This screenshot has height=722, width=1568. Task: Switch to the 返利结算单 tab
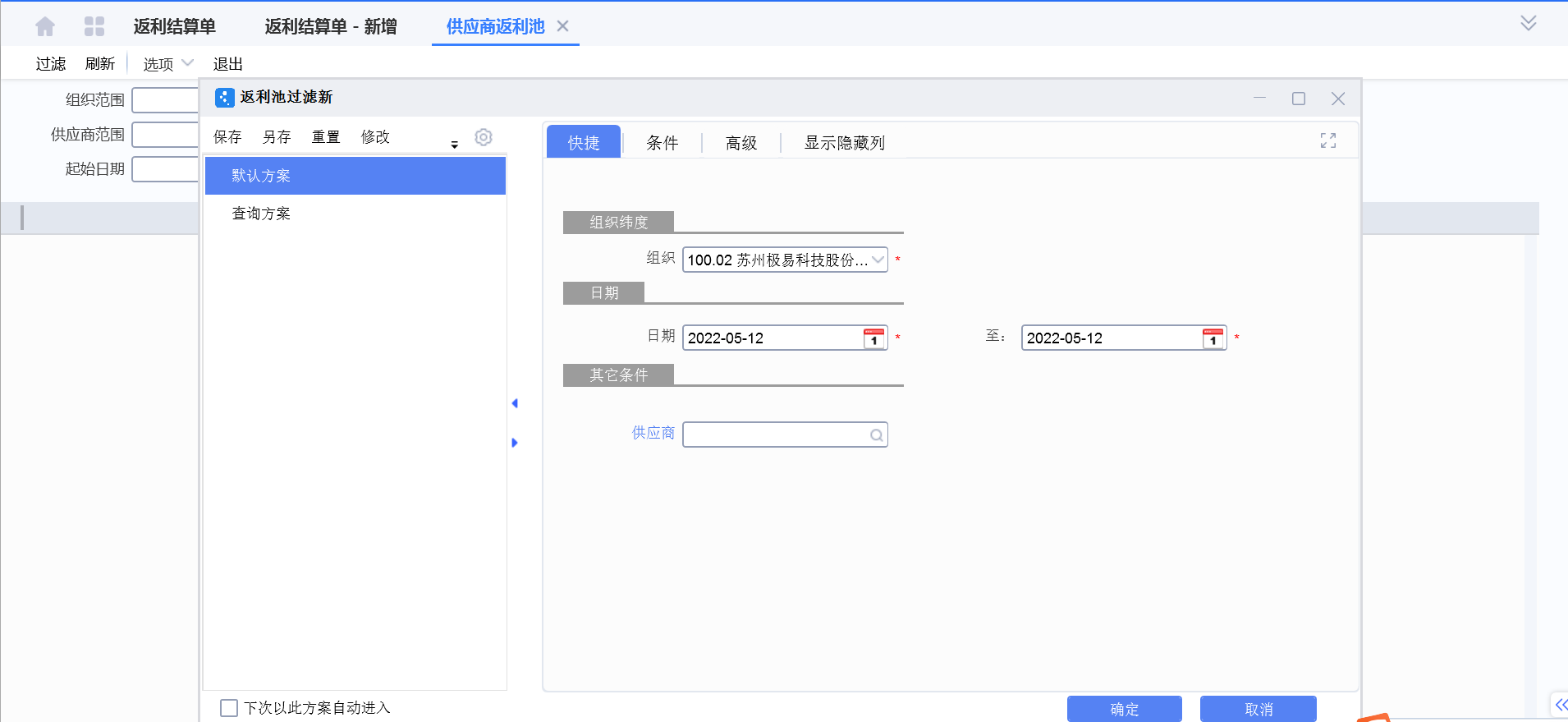pos(175,27)
